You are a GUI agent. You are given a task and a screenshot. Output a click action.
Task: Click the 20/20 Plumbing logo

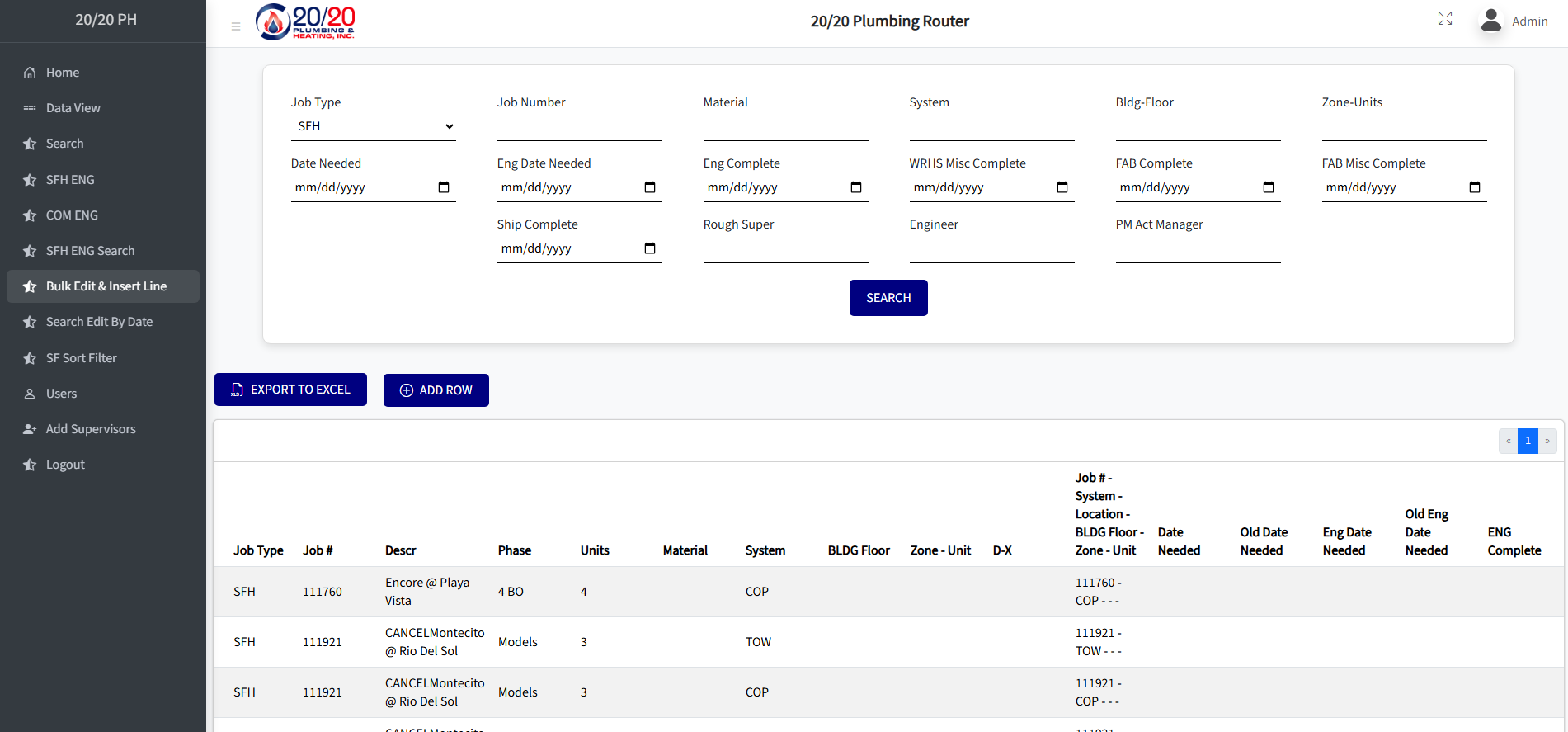tap(306, 22)
